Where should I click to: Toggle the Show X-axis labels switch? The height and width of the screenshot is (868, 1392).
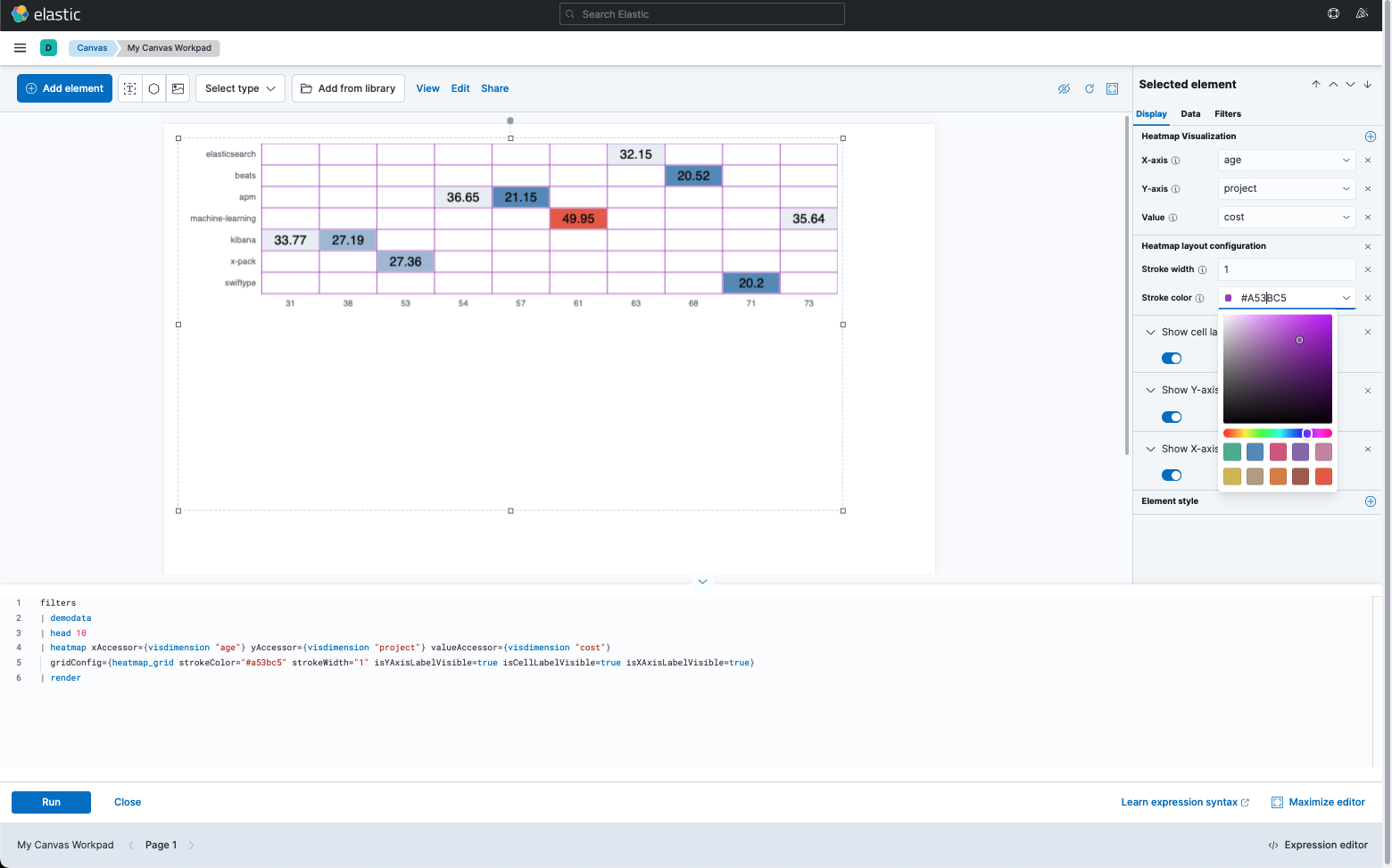1172,475
